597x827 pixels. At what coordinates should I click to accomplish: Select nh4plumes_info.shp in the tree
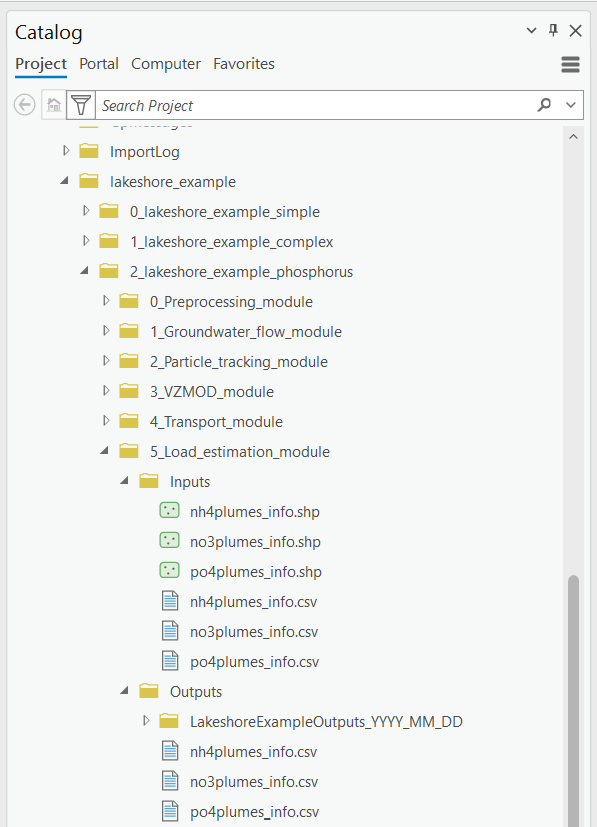pos(255,512)
